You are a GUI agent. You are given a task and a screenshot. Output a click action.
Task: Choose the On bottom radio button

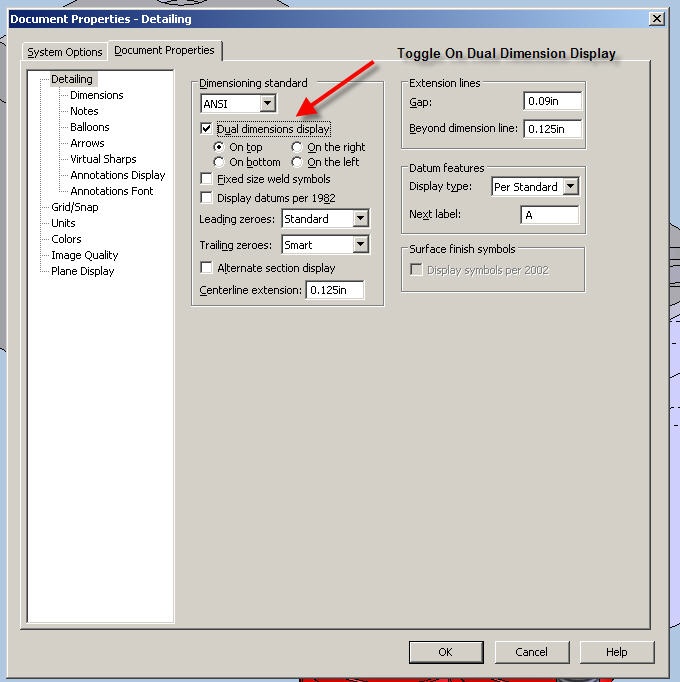pyautogui.click(x=219, y=162)
